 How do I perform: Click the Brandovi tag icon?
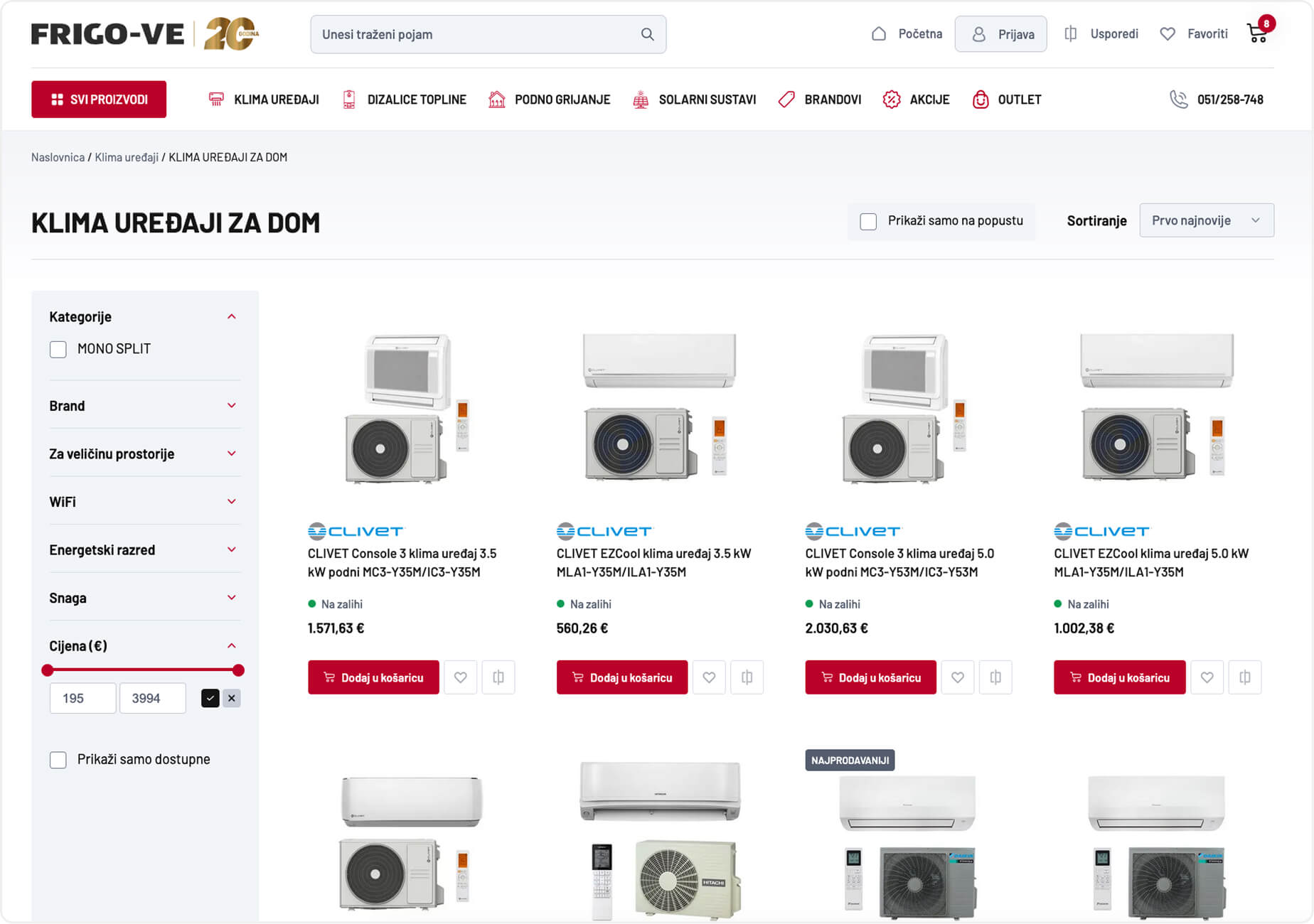[786, 100]
